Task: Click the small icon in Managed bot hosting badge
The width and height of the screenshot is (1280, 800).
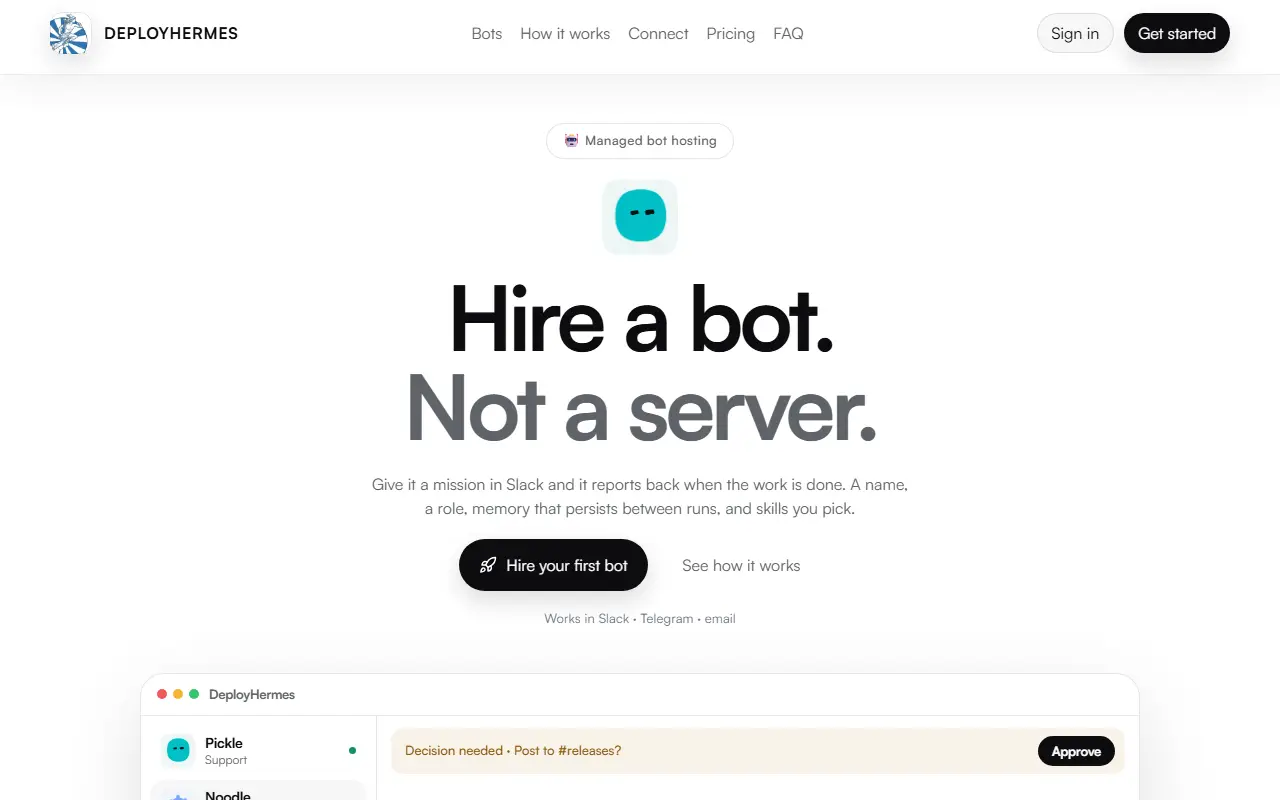Action: click(x=571, y=141)
